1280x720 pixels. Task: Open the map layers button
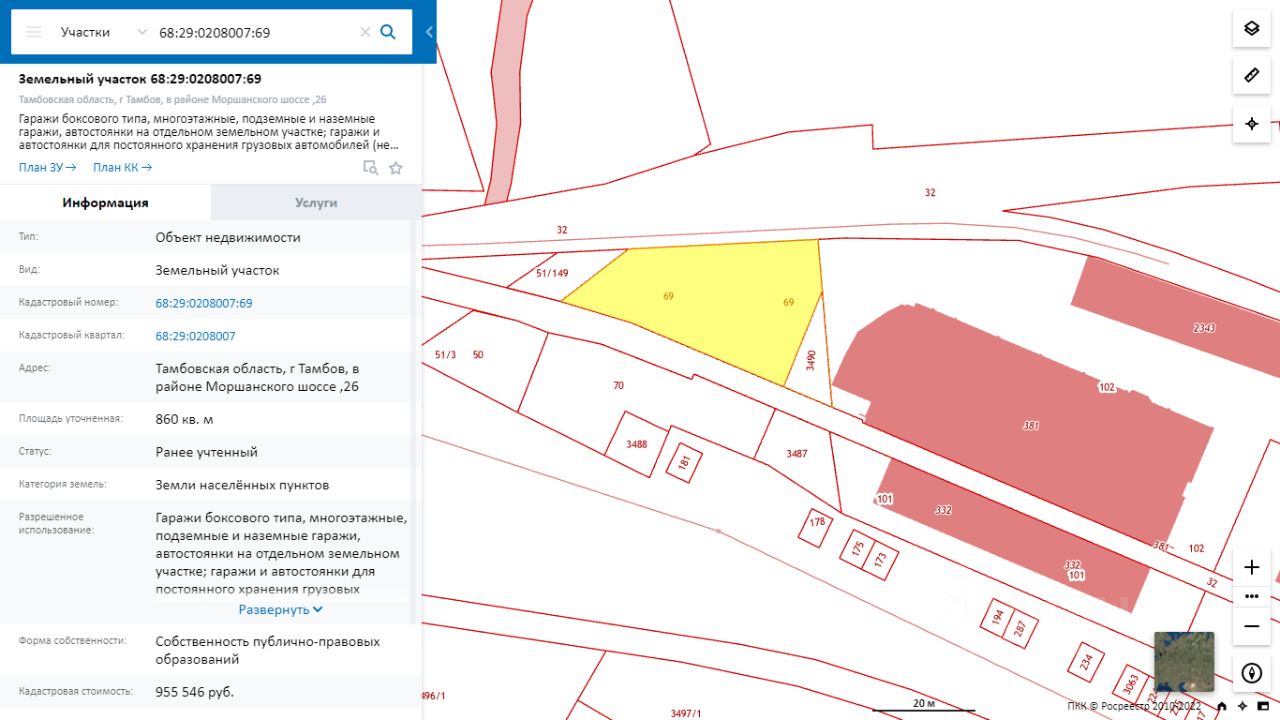click(x=1251, y=28)
